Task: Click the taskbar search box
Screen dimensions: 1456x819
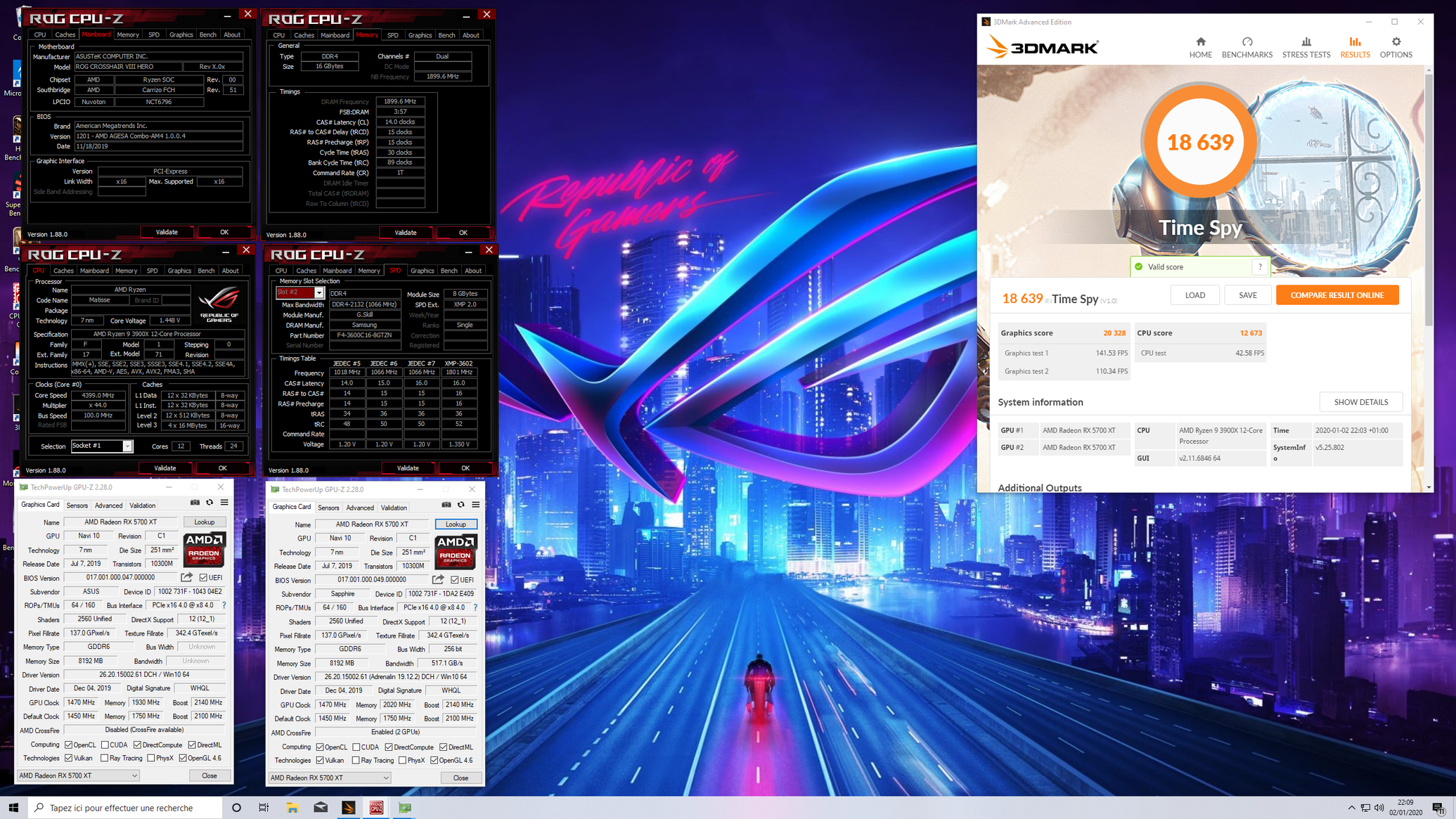Action: click(125, 808)
